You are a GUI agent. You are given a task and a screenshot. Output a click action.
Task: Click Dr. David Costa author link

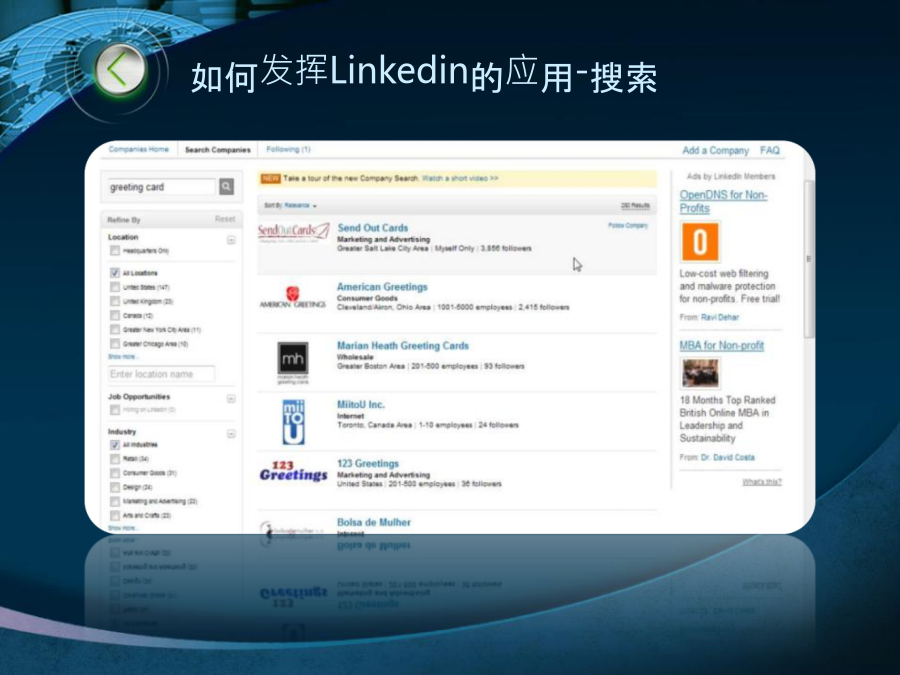728,457
